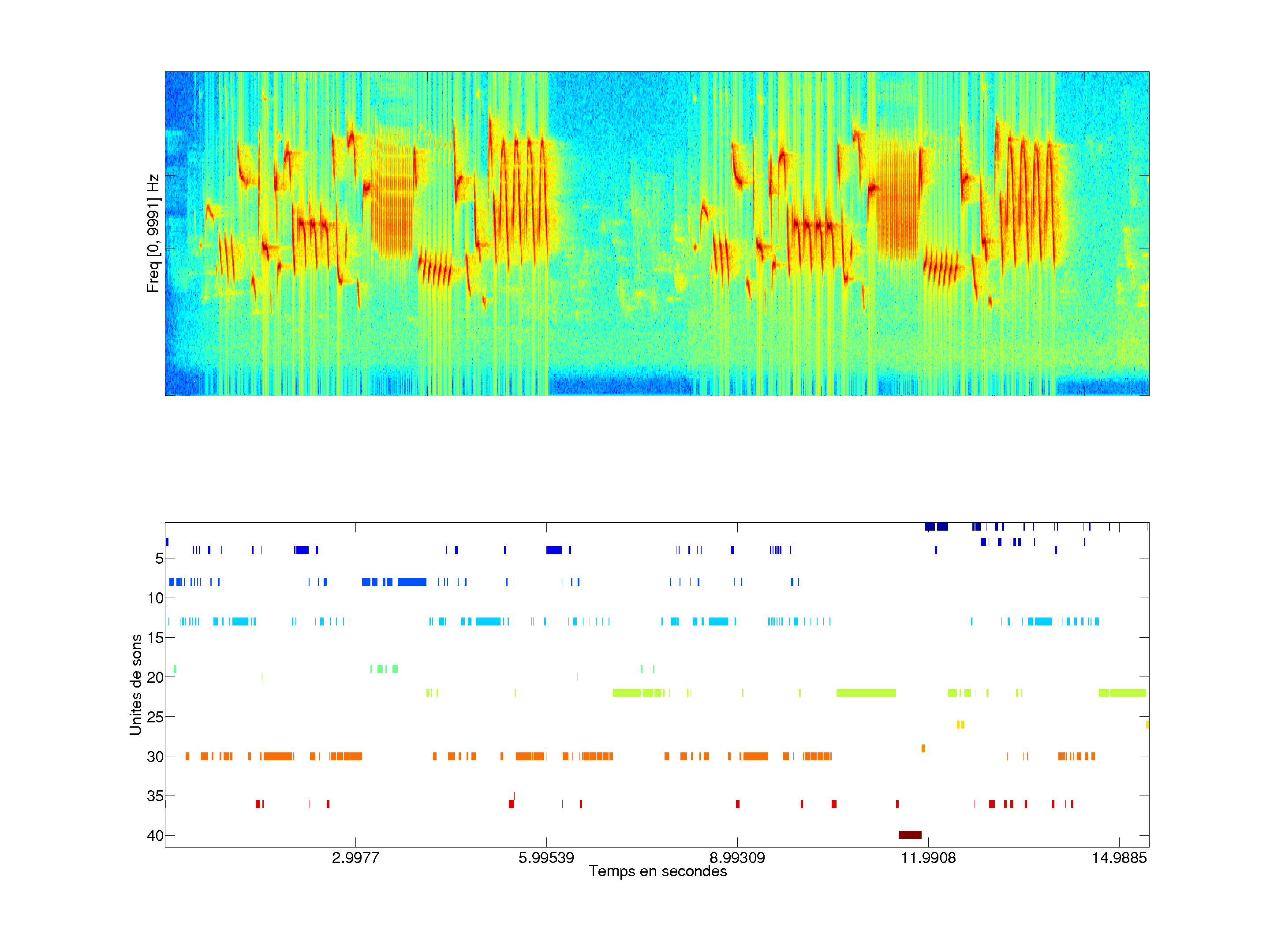Select the 5.99539 time tick label
Viewport: 1270px width, 952px height.
coord(546,858)
